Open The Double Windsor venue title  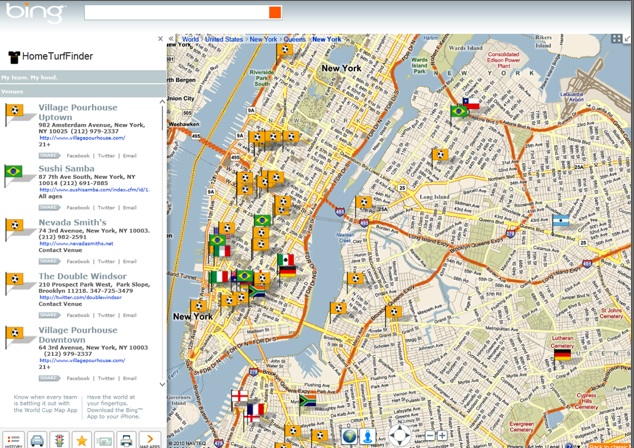coord(82,276)
